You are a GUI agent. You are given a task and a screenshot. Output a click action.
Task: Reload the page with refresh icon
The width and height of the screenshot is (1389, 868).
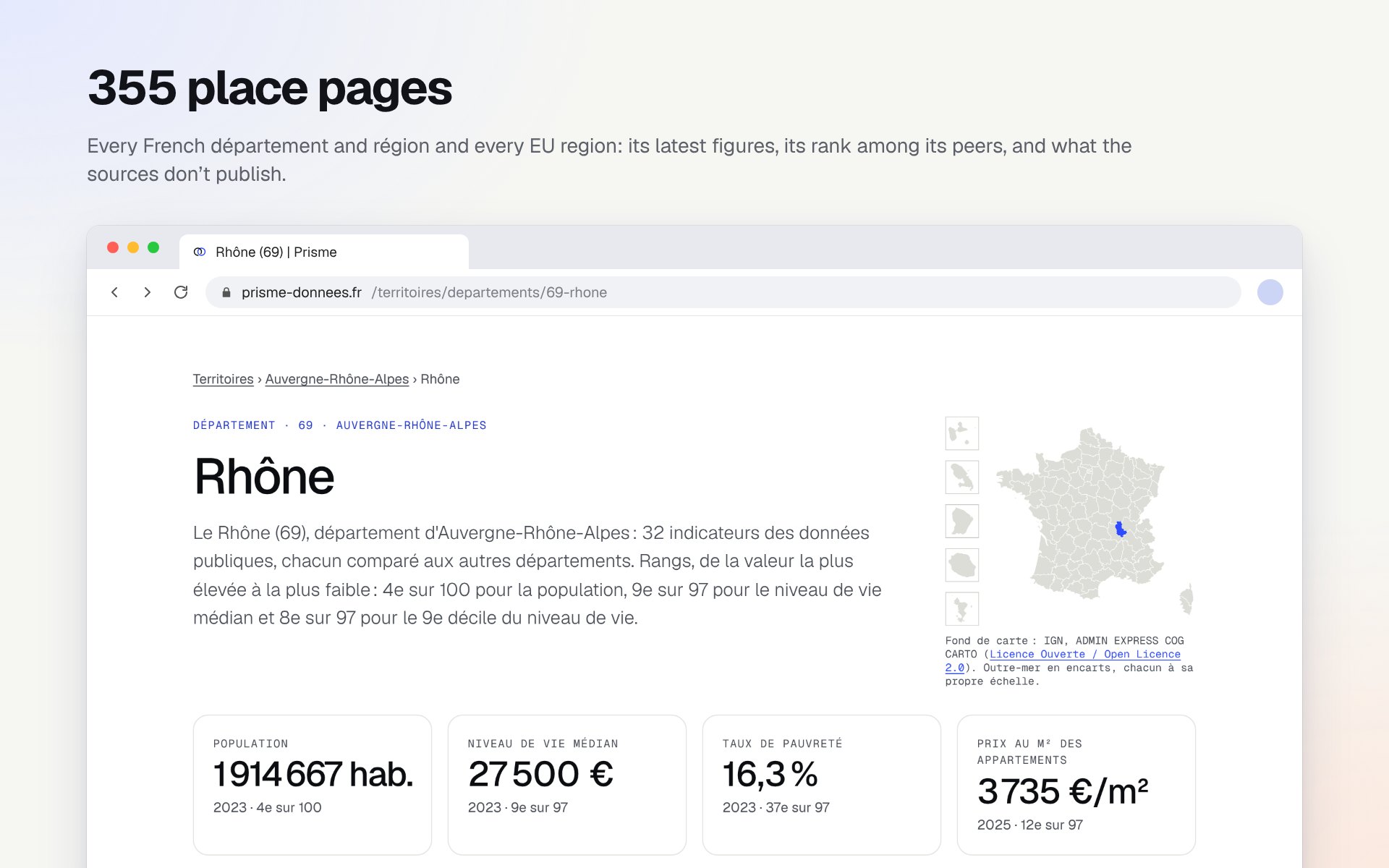pyautogui.click(x=181, y=292)
